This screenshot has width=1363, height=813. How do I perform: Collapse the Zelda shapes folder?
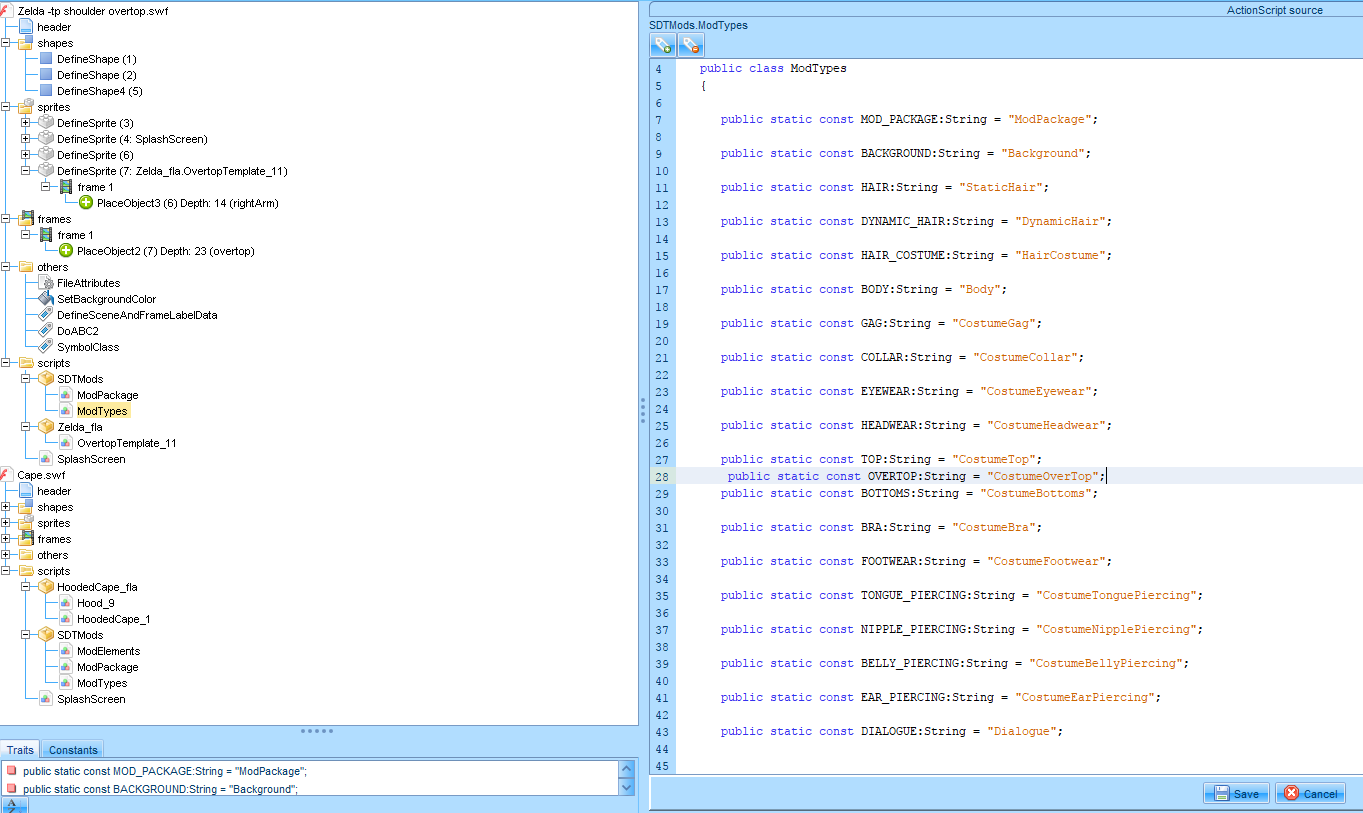coord(7,43)
